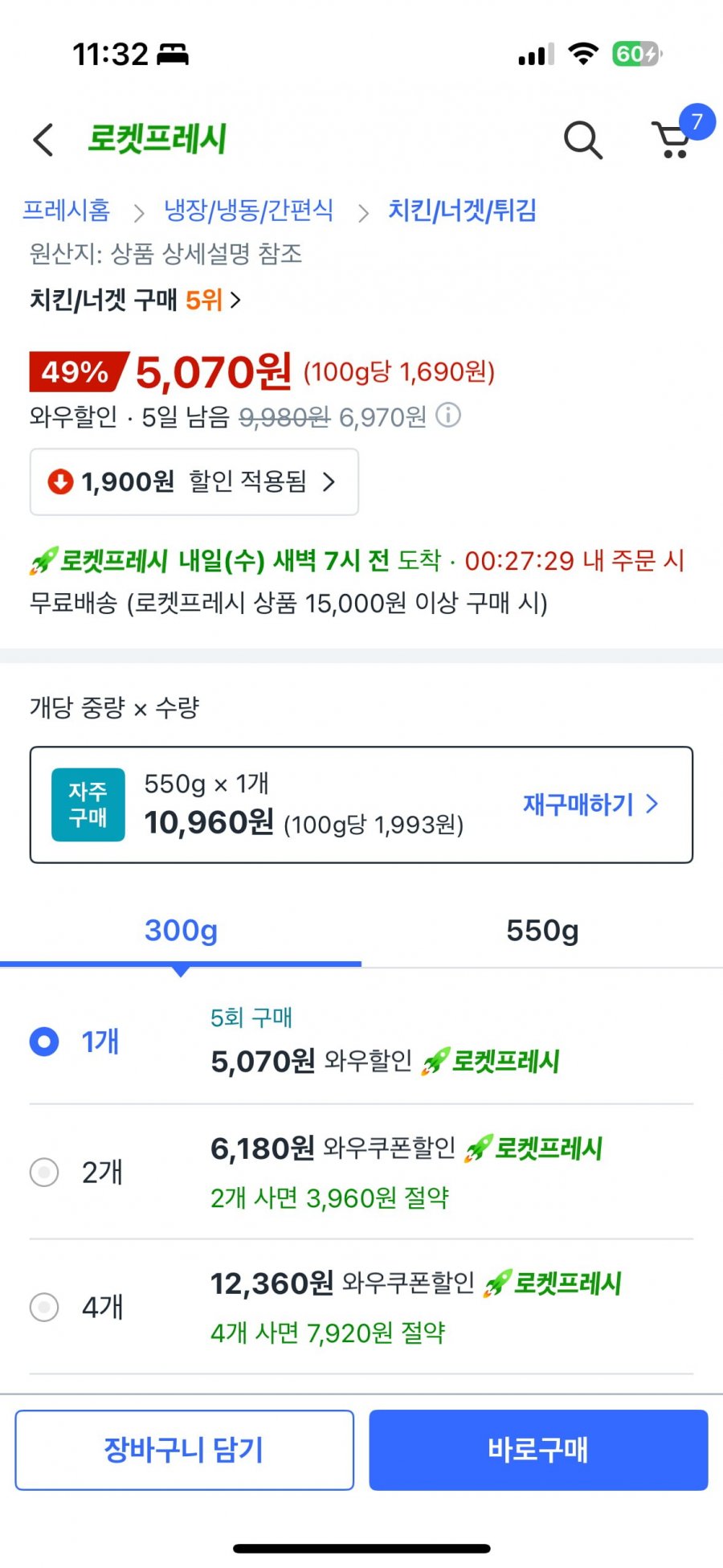Select the 2개 quantity radio button
Screen dimensions: 723x1568
click(x=44, y=1172)
